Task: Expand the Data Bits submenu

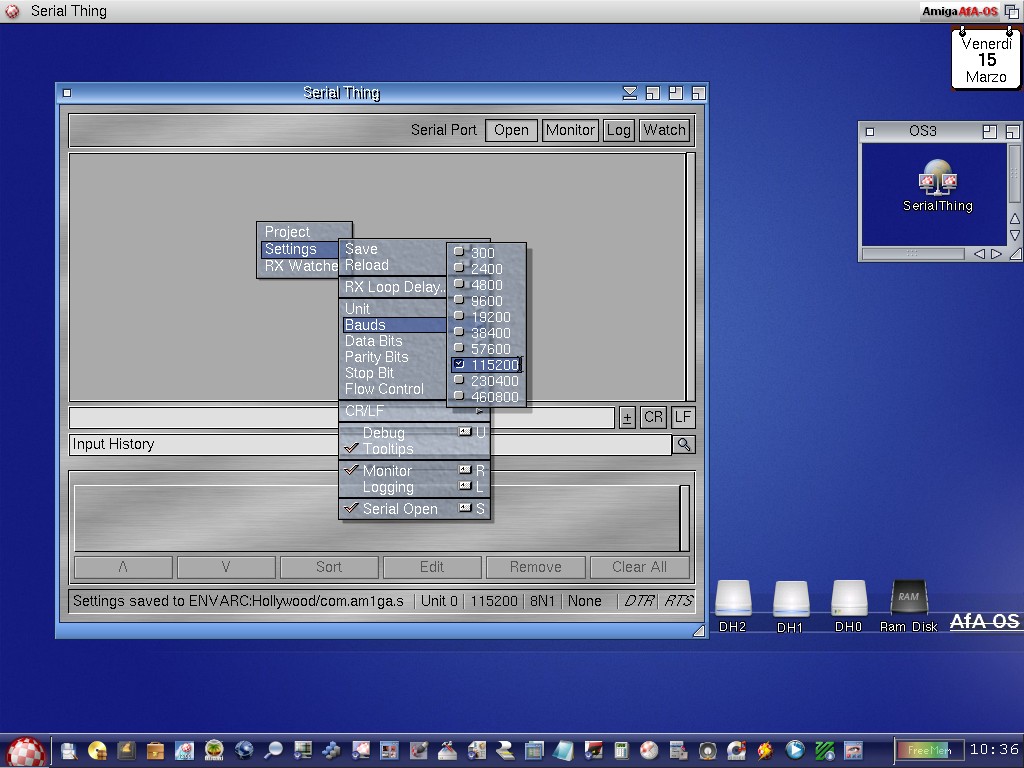Action: tap(374, 341)
